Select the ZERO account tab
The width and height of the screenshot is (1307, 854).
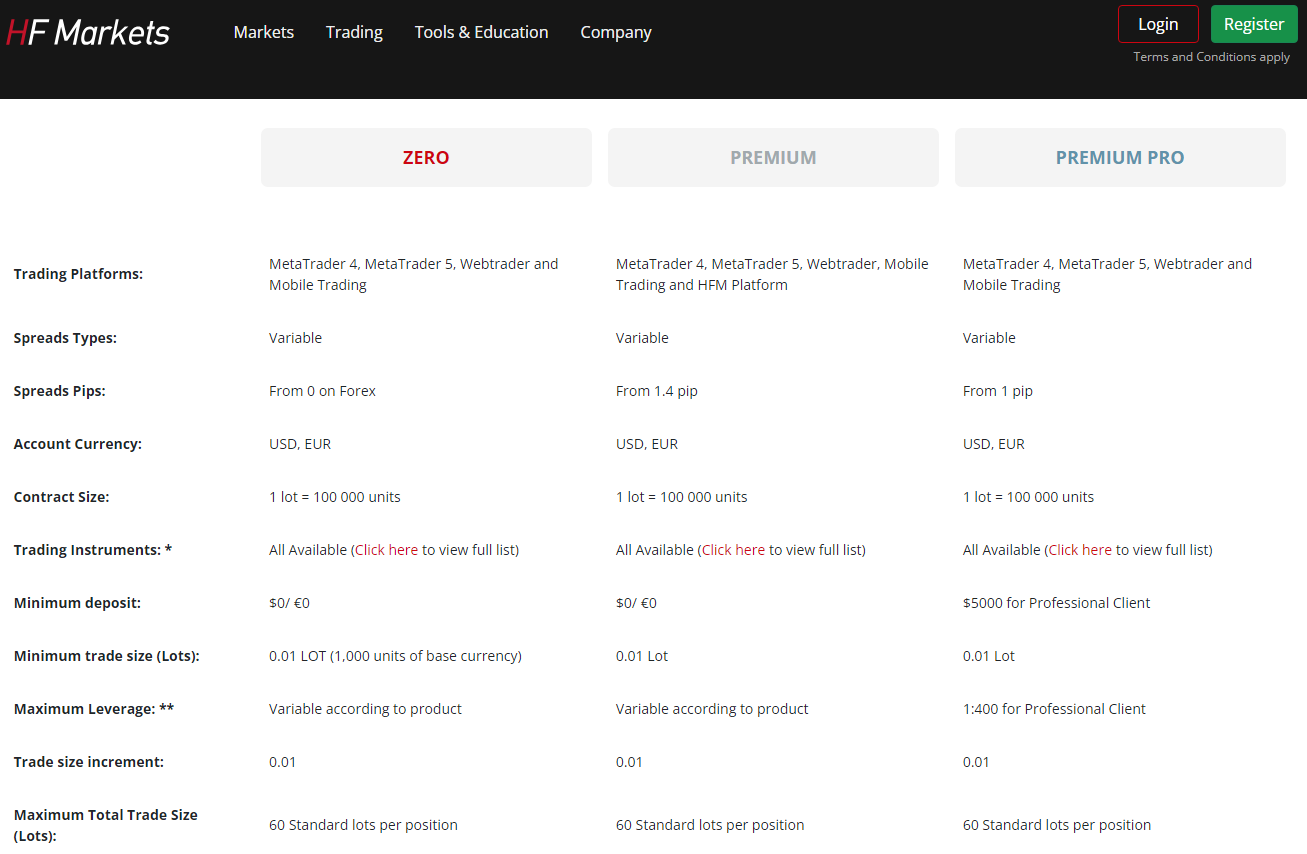(426, 157)
